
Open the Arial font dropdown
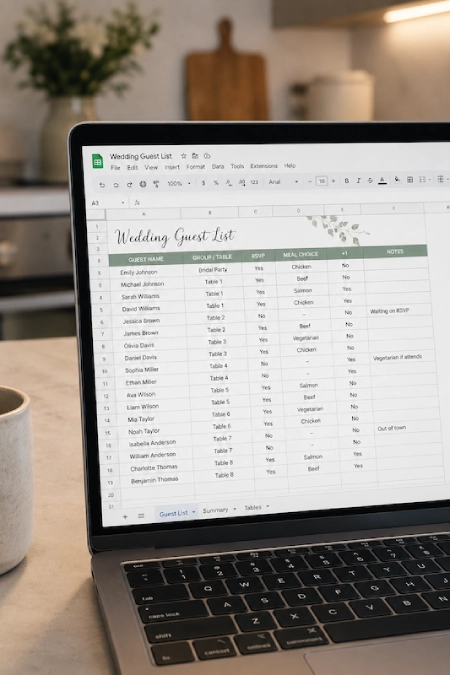(283, 182)
